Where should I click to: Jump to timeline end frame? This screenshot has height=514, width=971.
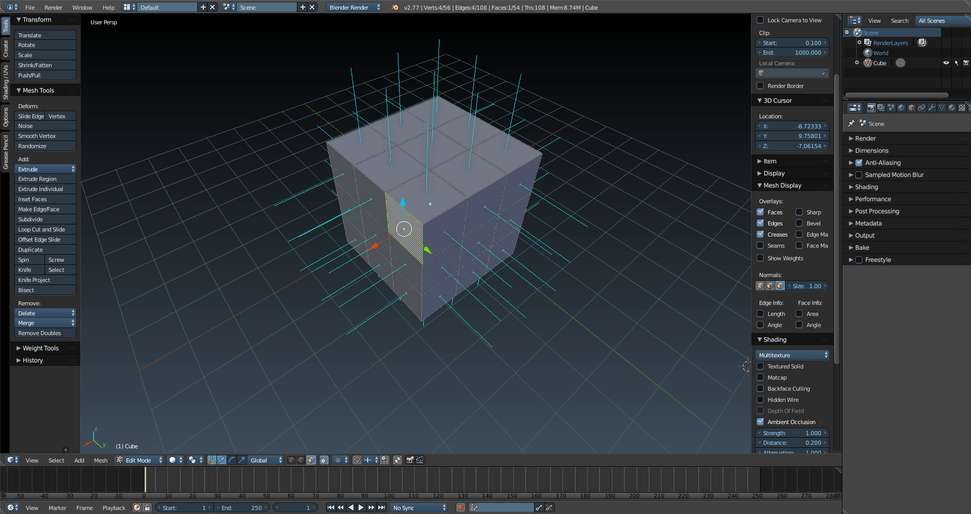pyautogui.click(x=382, y=508)
